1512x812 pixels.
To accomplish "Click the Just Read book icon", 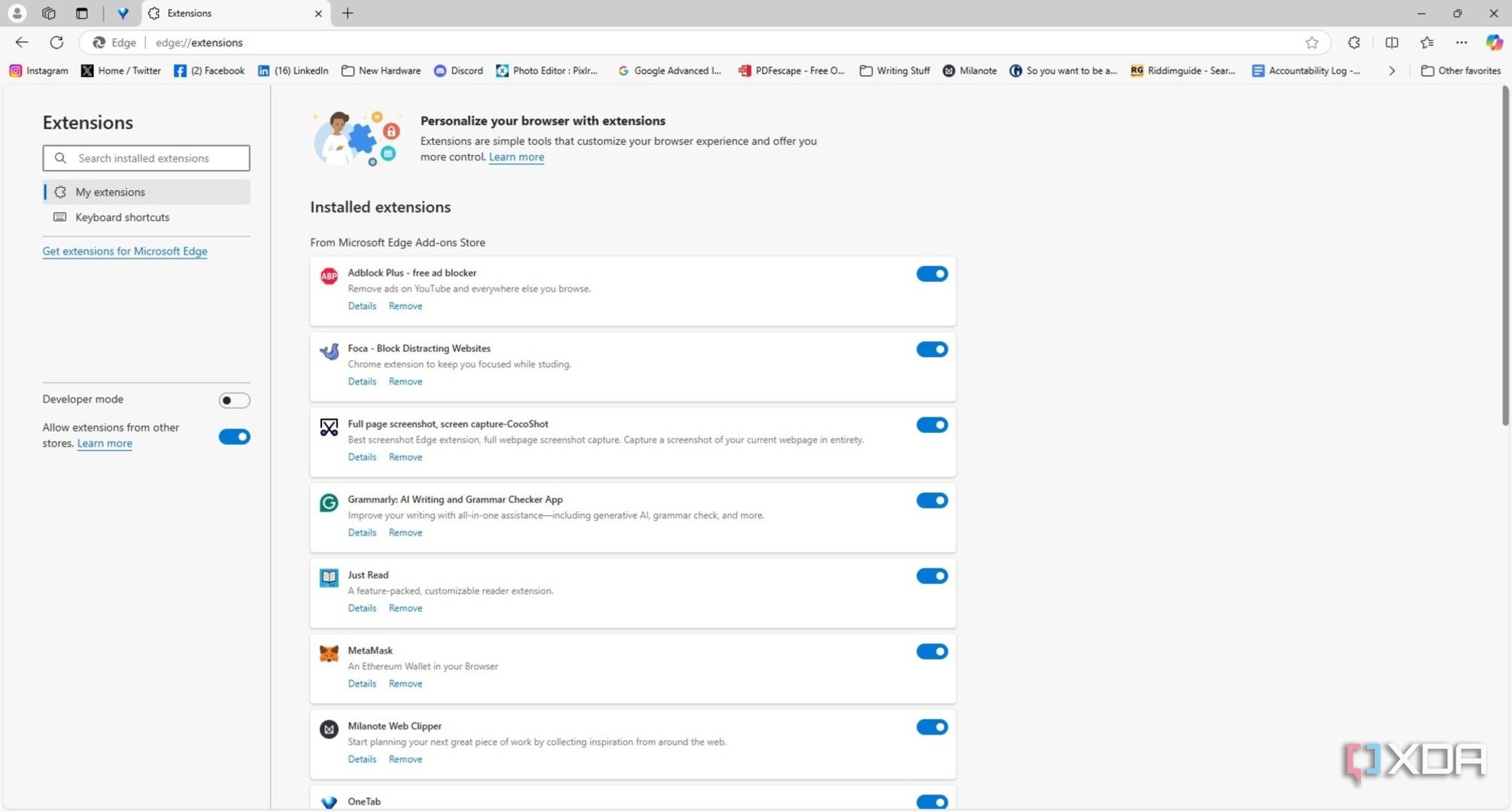I will [329, 577].
